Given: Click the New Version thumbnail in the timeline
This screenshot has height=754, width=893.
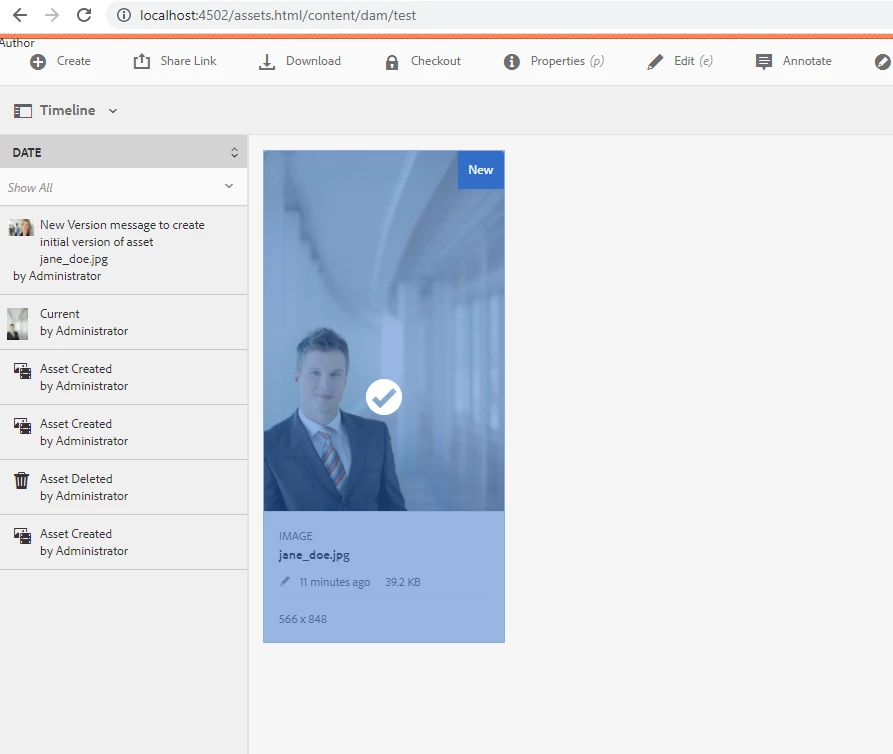Looking at the screenshot, I should coord(21,228).
